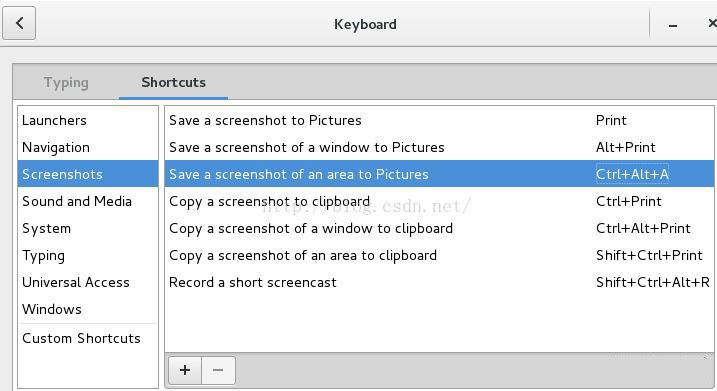This screenshot has height=391, width=717.
Task: Select Save a screenshot to Pictures row
Action: tap(439, 120)
